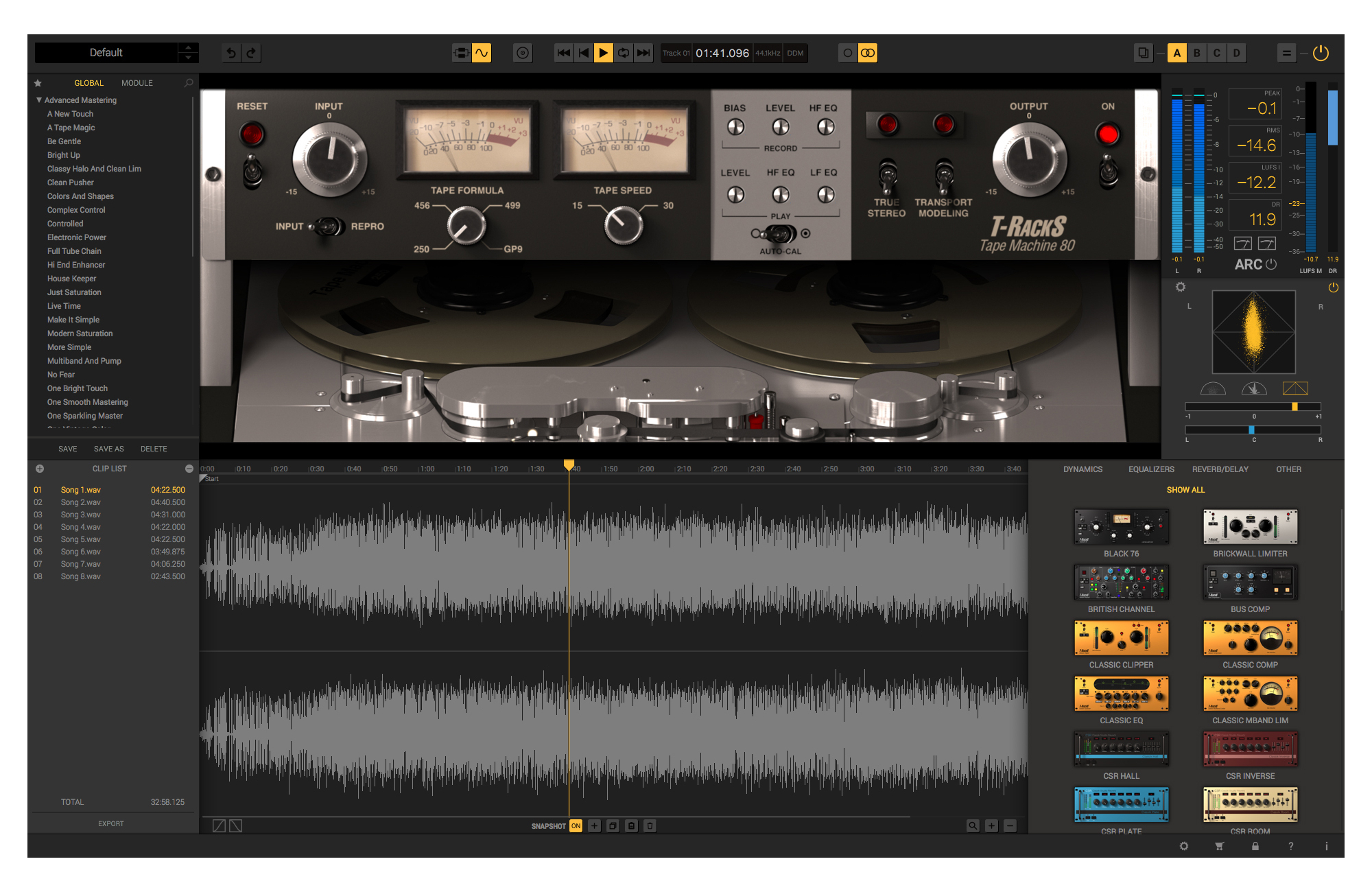Toggle the snapshot ON button
The image size is (1372, 892).
pyautogui.click(x=576, y=825)
